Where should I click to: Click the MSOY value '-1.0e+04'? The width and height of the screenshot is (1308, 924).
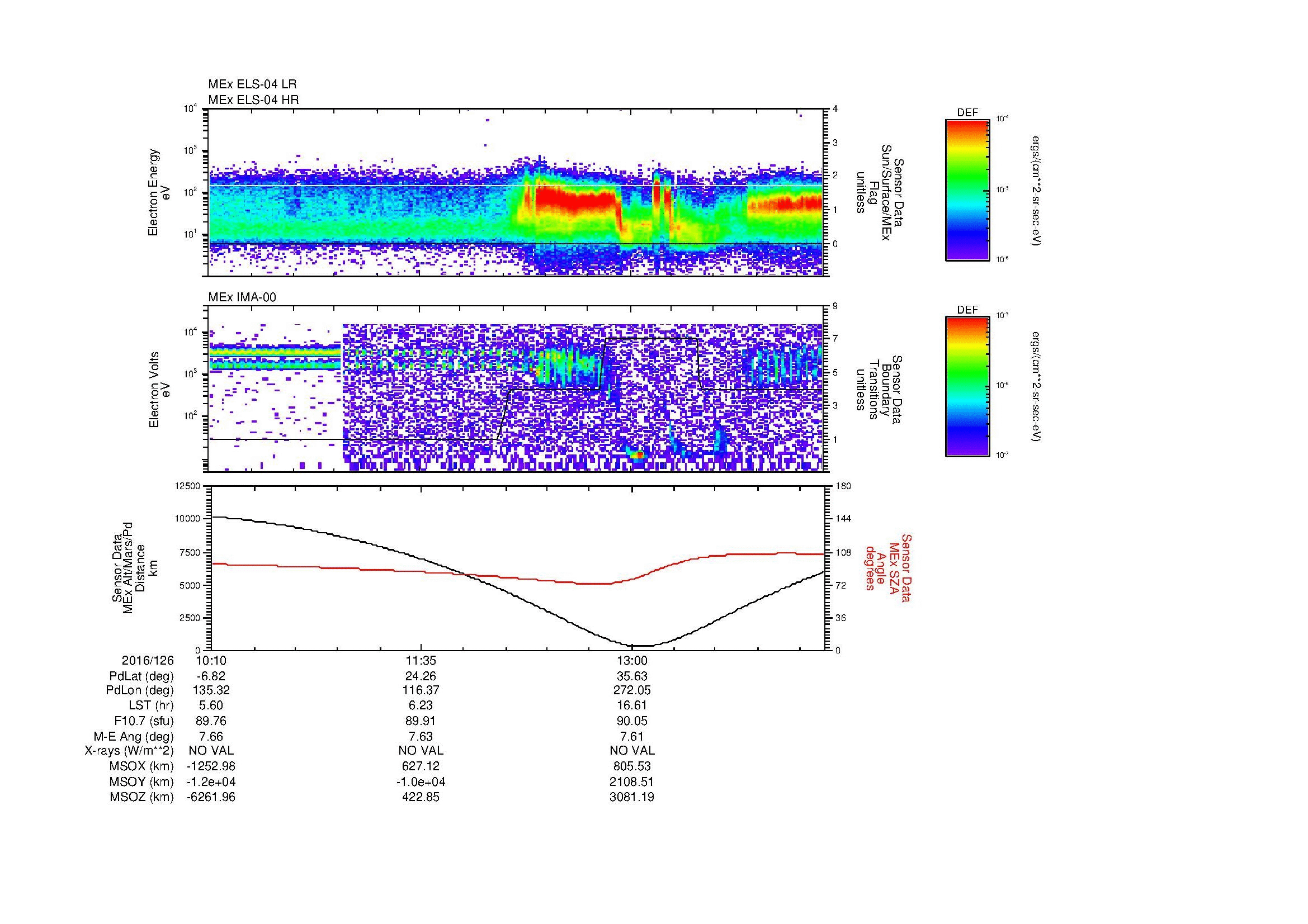pyautogui.click(x=421, y=781)
